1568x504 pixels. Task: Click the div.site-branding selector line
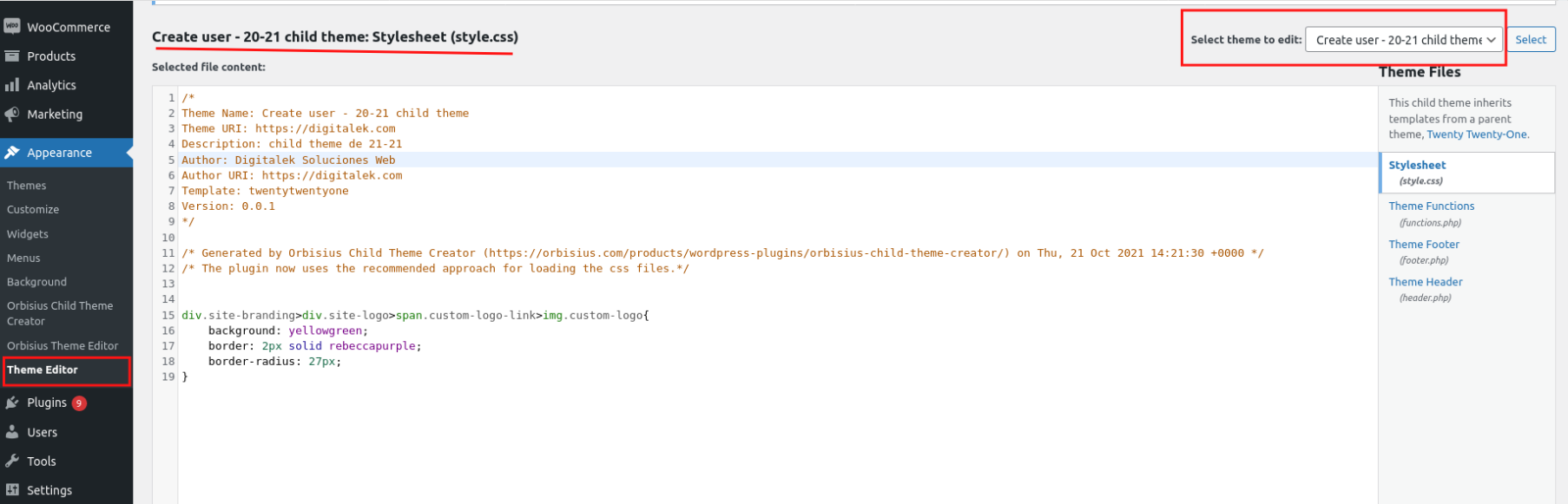click(x=415, y=315)
